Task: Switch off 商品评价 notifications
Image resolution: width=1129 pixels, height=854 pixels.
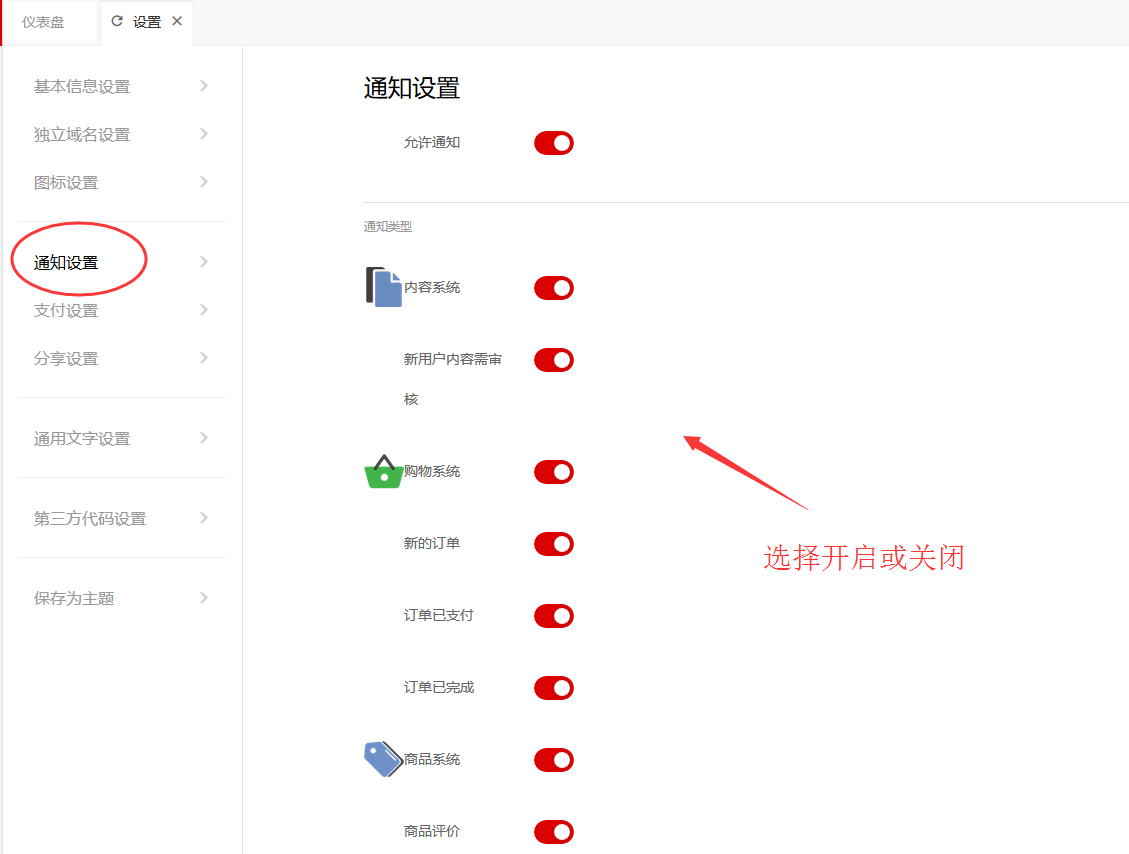Action: (x=553, y=832)
